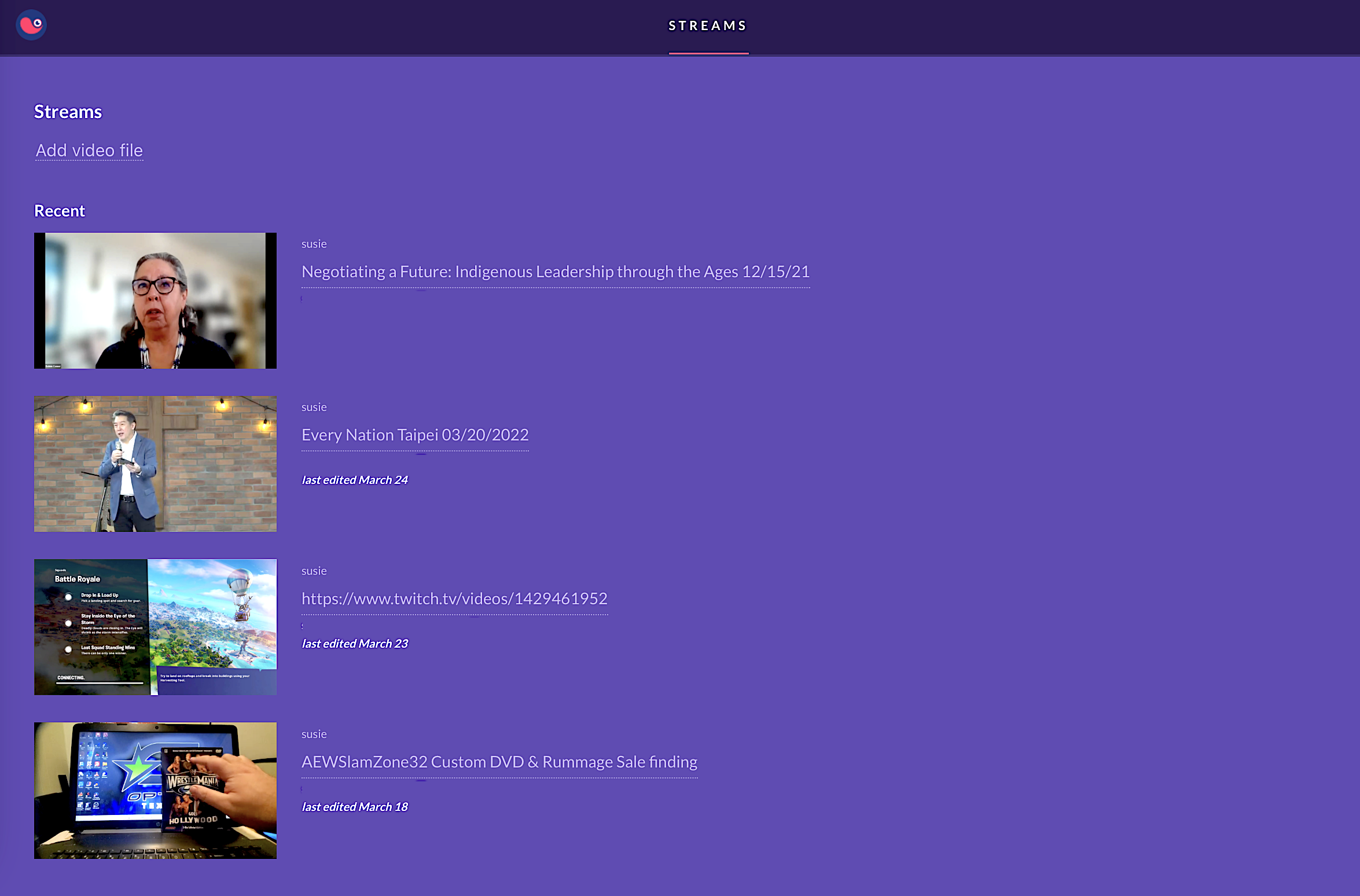Click the Add video file link
The width and height of the screenshot is (1360, 896).
89,150
